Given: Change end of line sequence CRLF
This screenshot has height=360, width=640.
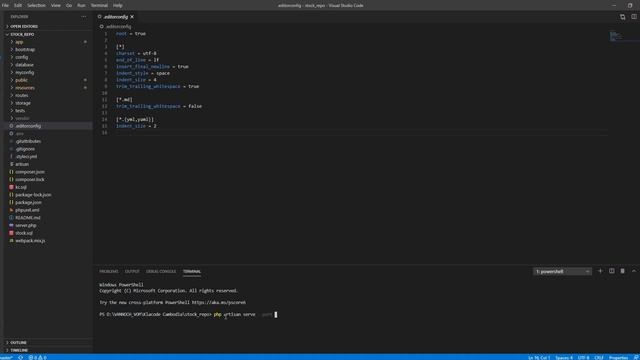Looking at the screenshot, I should click(x=598, y=357).
